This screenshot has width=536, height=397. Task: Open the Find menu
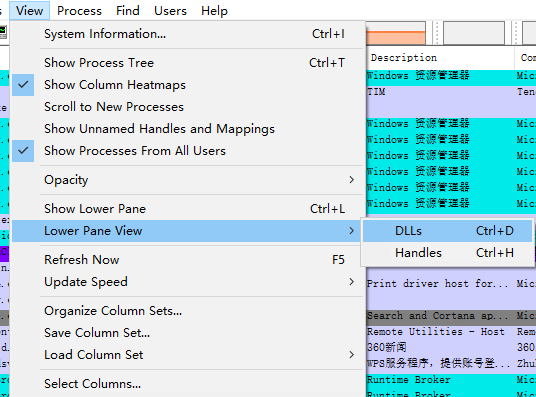(128, 11)
